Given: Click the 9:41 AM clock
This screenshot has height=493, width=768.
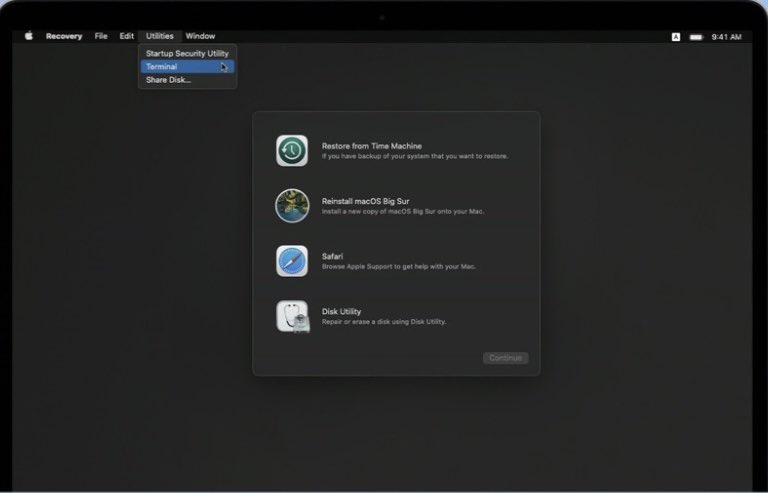Looking at the screenshot, I should (x=726, y=37).
